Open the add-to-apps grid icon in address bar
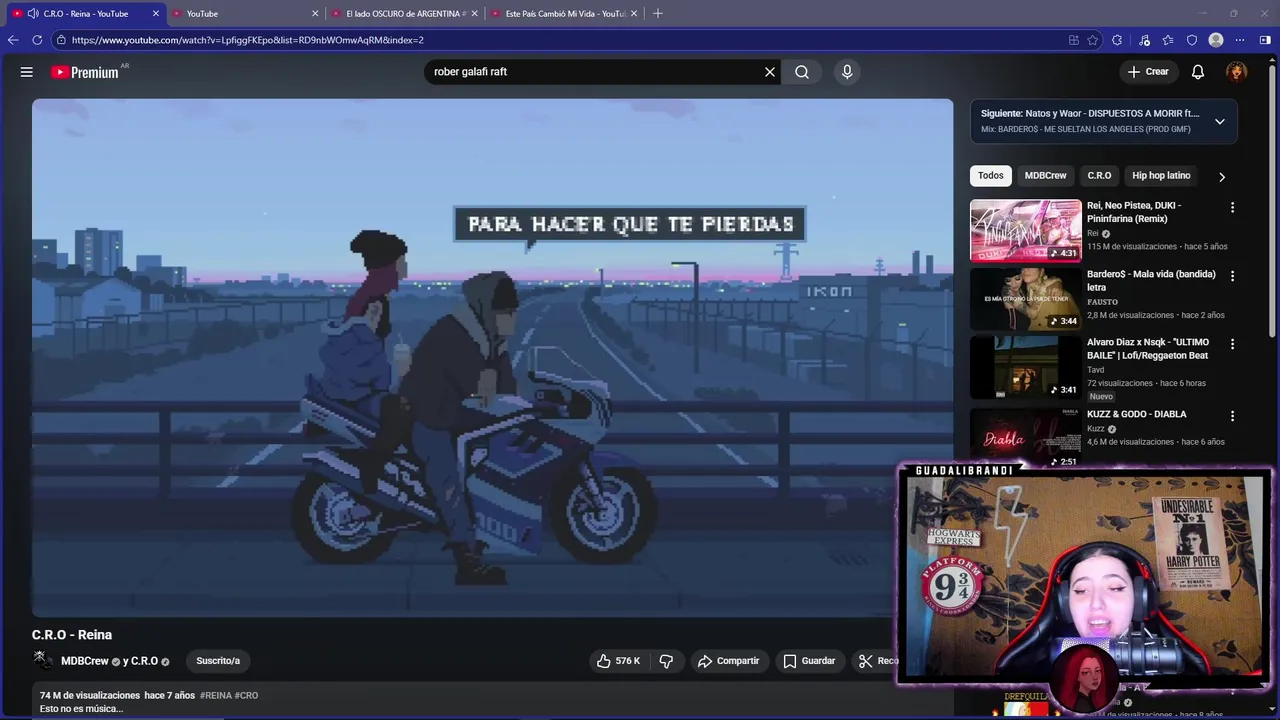Image resolution: width=1280 pixels, height=720 pixels. click(1073, 40)
